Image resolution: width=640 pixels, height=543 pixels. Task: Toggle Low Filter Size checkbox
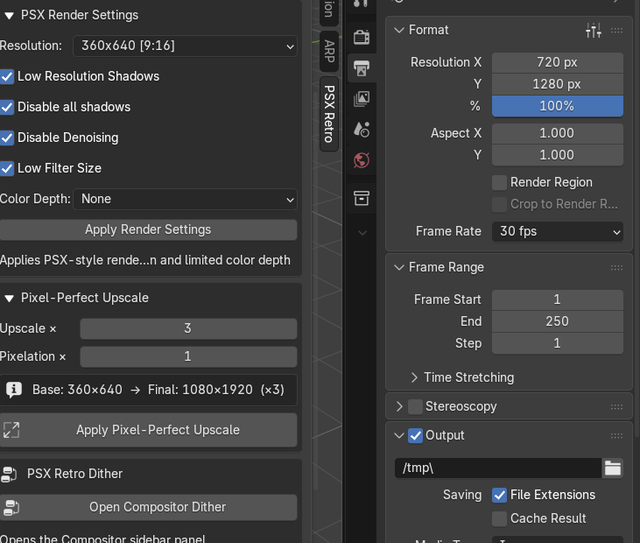[7, 168]
